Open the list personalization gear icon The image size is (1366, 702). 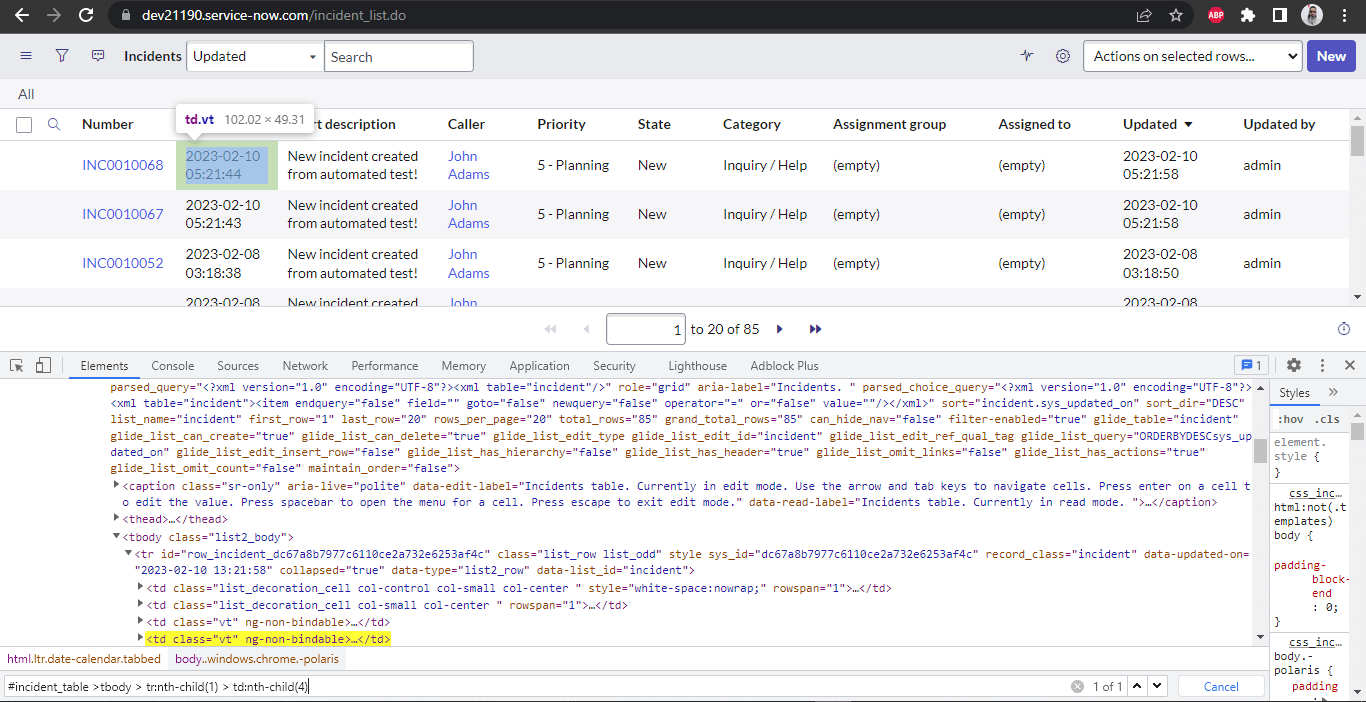click(1062, 56)
